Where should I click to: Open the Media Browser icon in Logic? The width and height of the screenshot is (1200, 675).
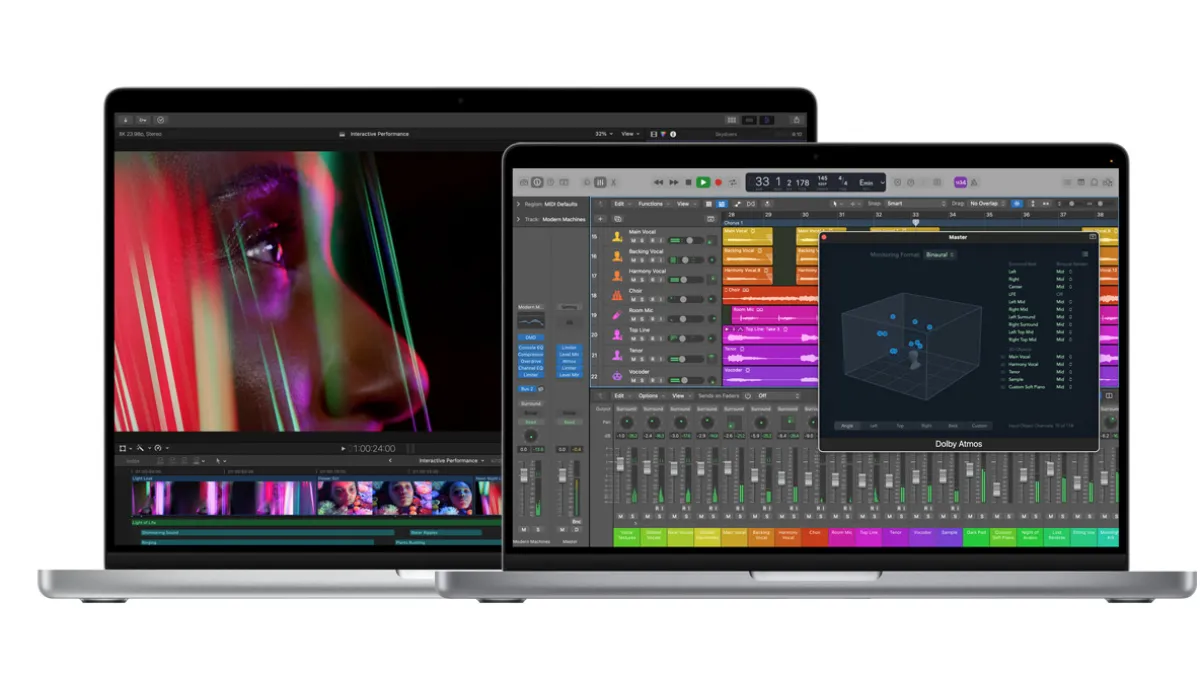[x=1108, y=182]
